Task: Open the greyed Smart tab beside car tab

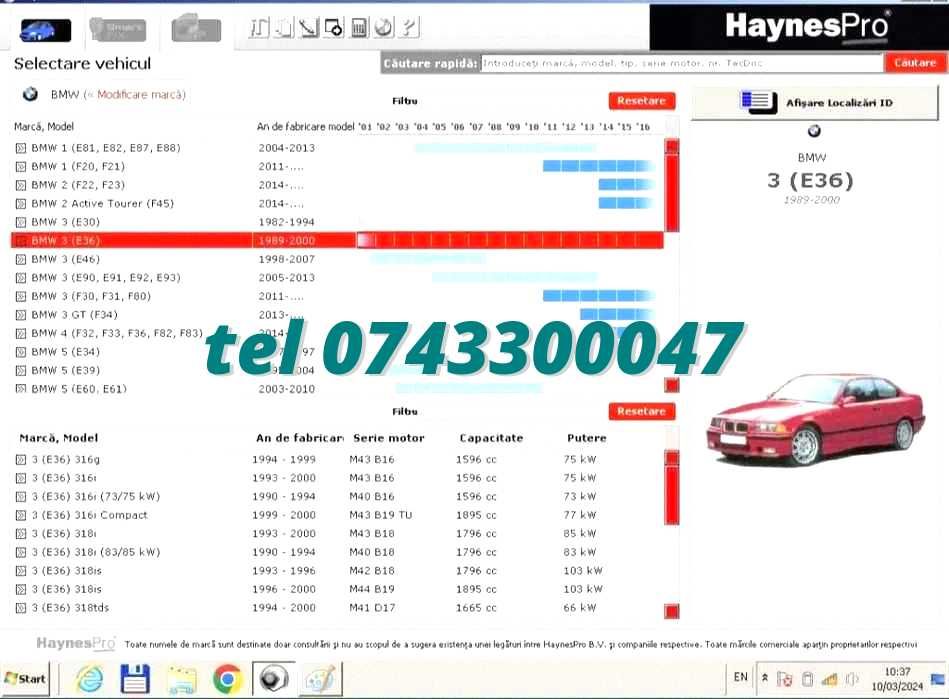Action: click(117, 29)
